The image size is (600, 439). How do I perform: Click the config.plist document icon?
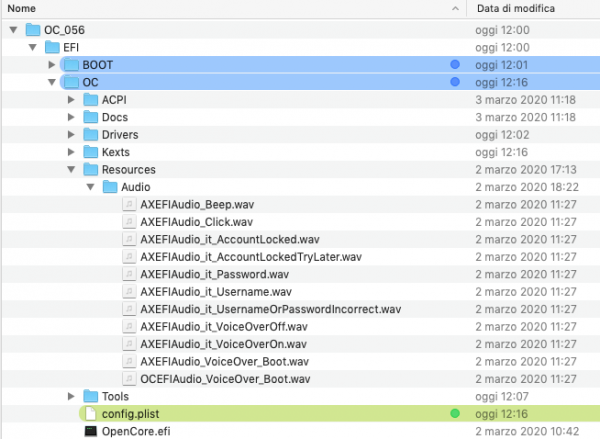click(89, 413)
